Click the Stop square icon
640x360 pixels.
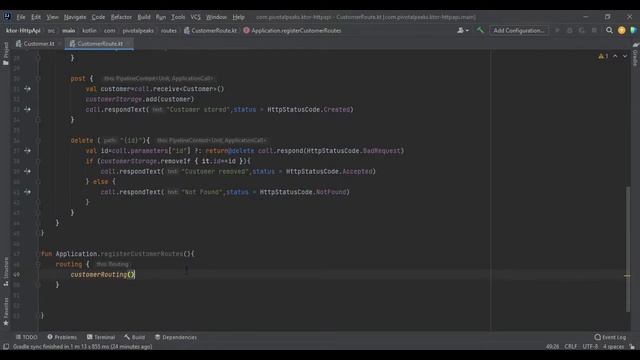(594, 30)
